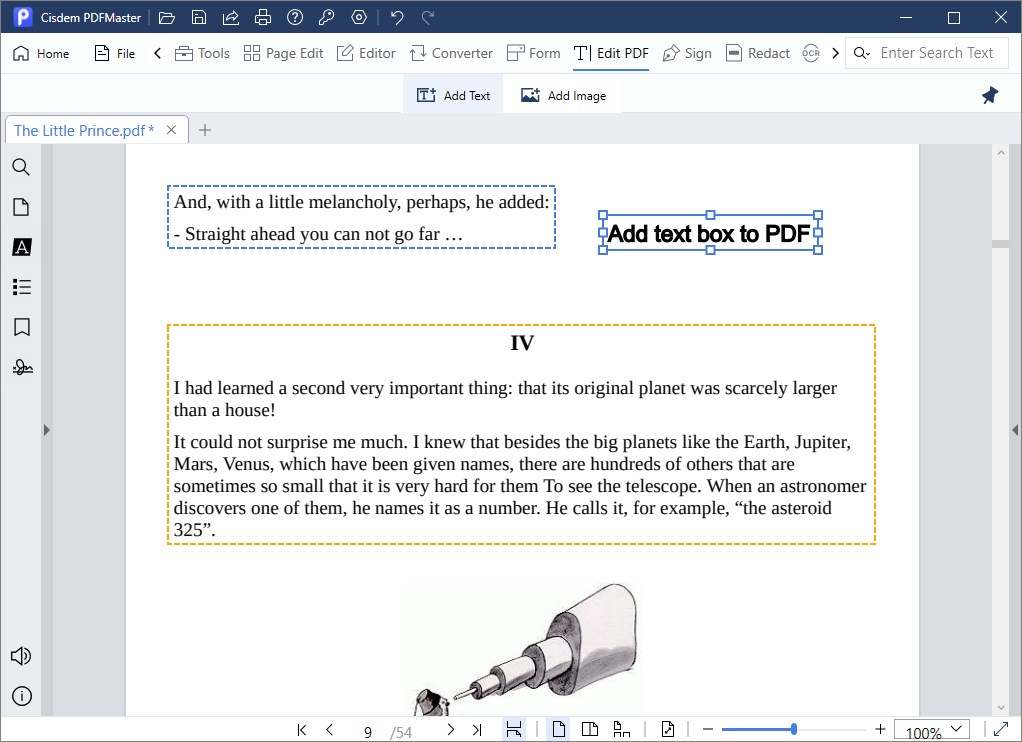Open the File menu
The image size is (1022, 742).
[115, 53]
